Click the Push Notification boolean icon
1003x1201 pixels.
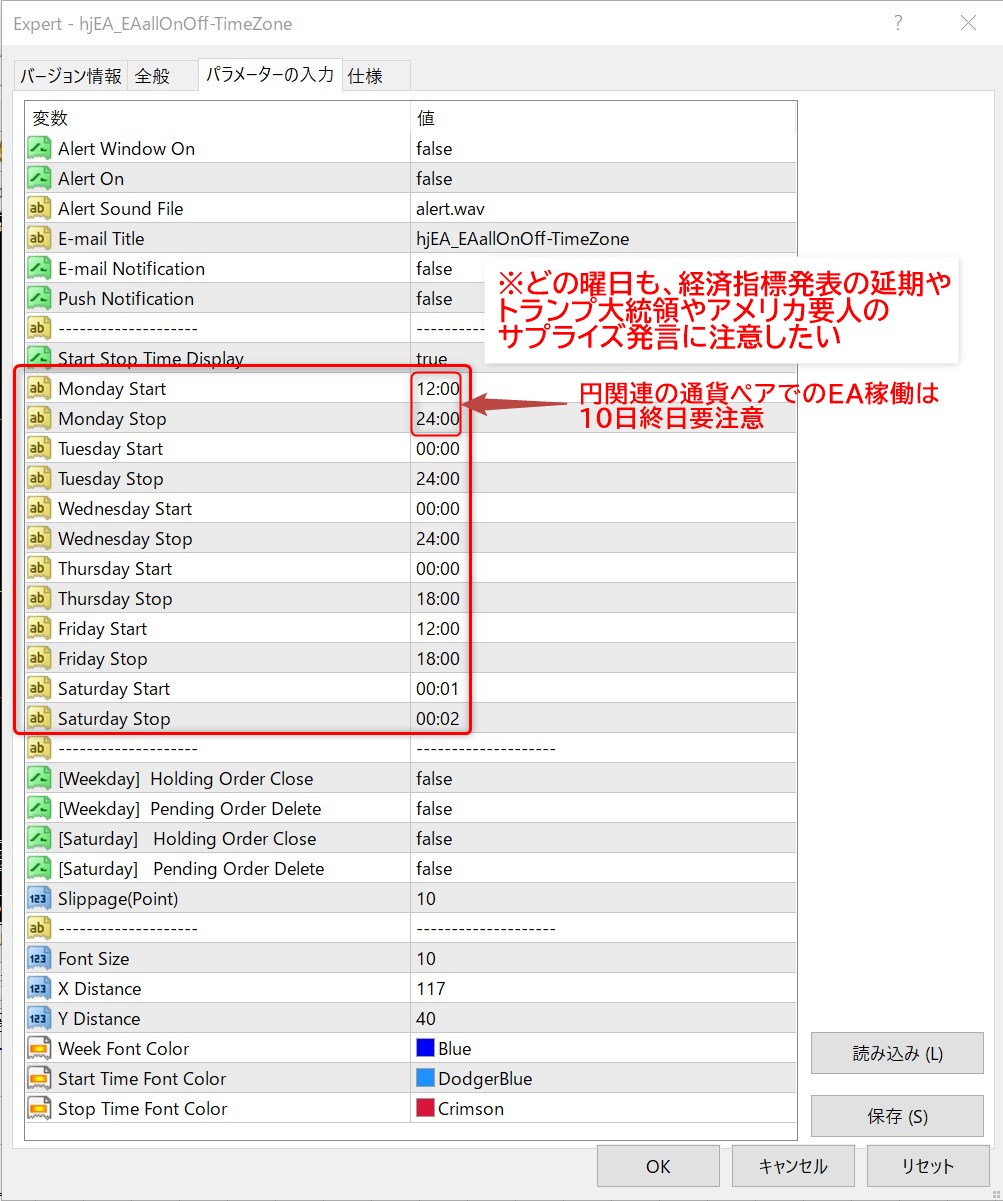tap(39, 299)
